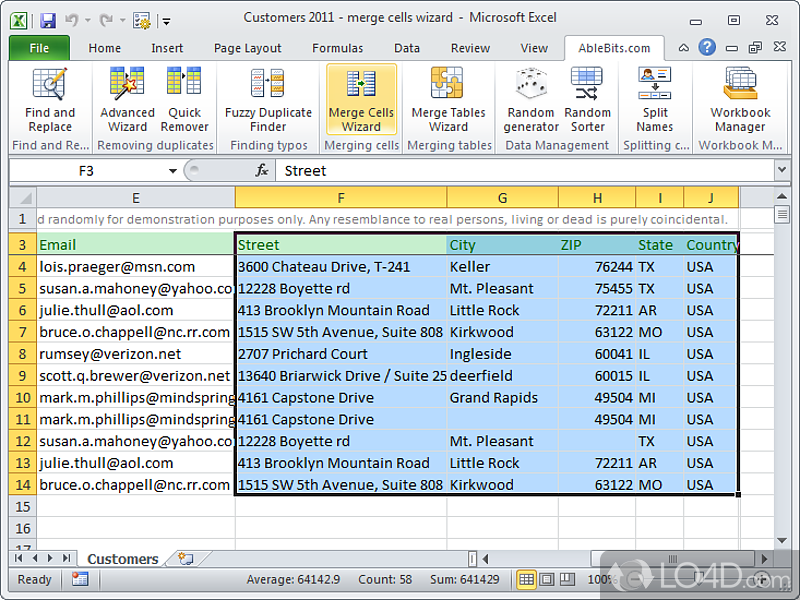
Task: Open Workbook Manager
Action: [740, 100]
